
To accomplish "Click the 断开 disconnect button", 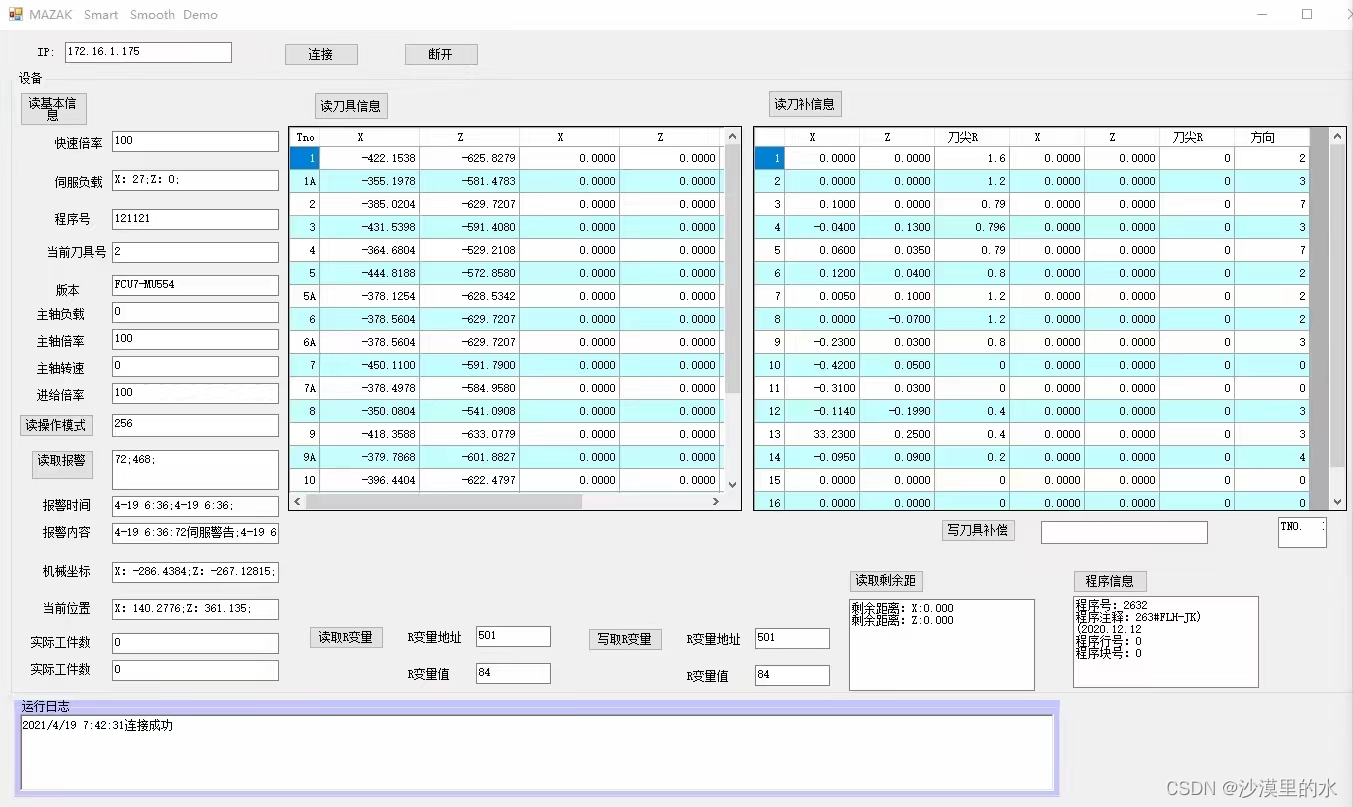I will 441,54.
